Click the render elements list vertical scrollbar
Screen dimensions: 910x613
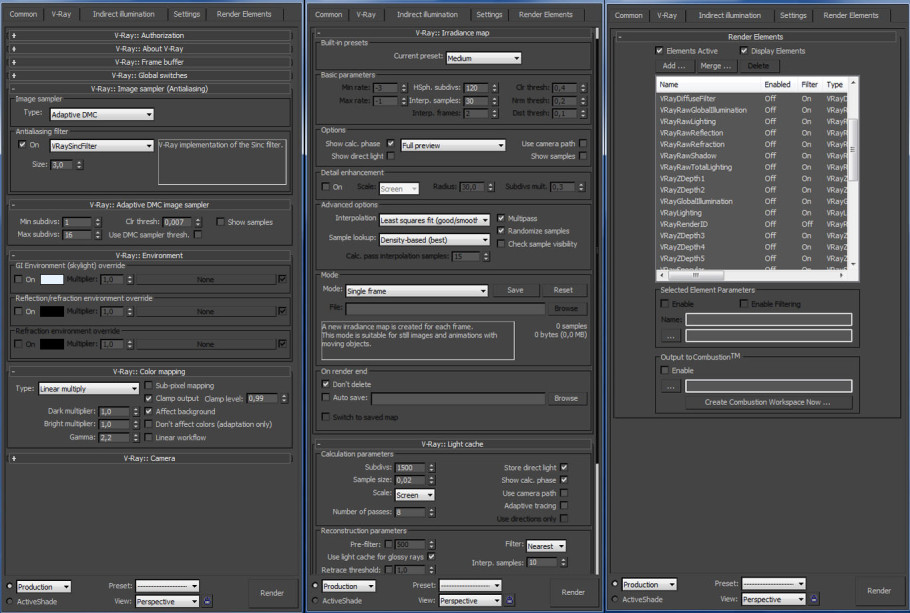[853, 173]
